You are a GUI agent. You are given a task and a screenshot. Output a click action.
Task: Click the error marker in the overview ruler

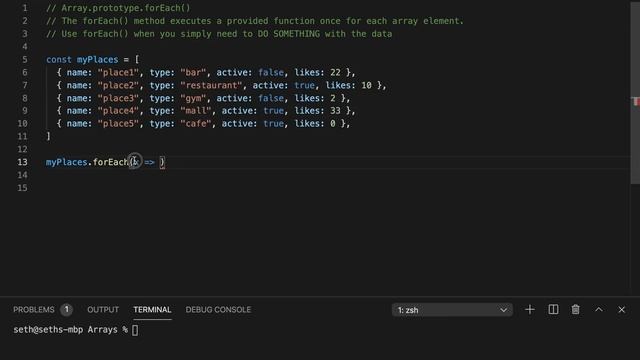coord(636,102)
